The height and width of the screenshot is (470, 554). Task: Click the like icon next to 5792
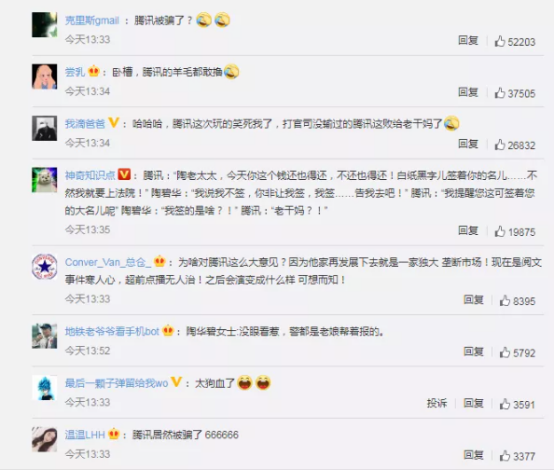(505, 352)
